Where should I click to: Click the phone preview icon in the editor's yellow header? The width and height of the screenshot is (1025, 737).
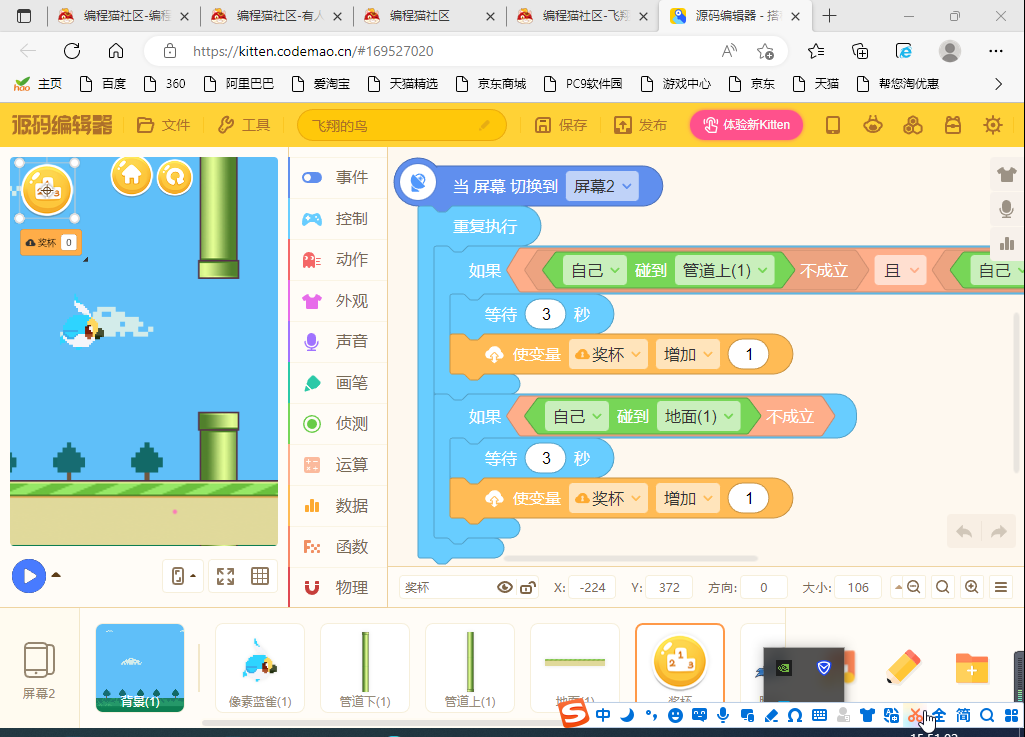click(x=832, y=125)
